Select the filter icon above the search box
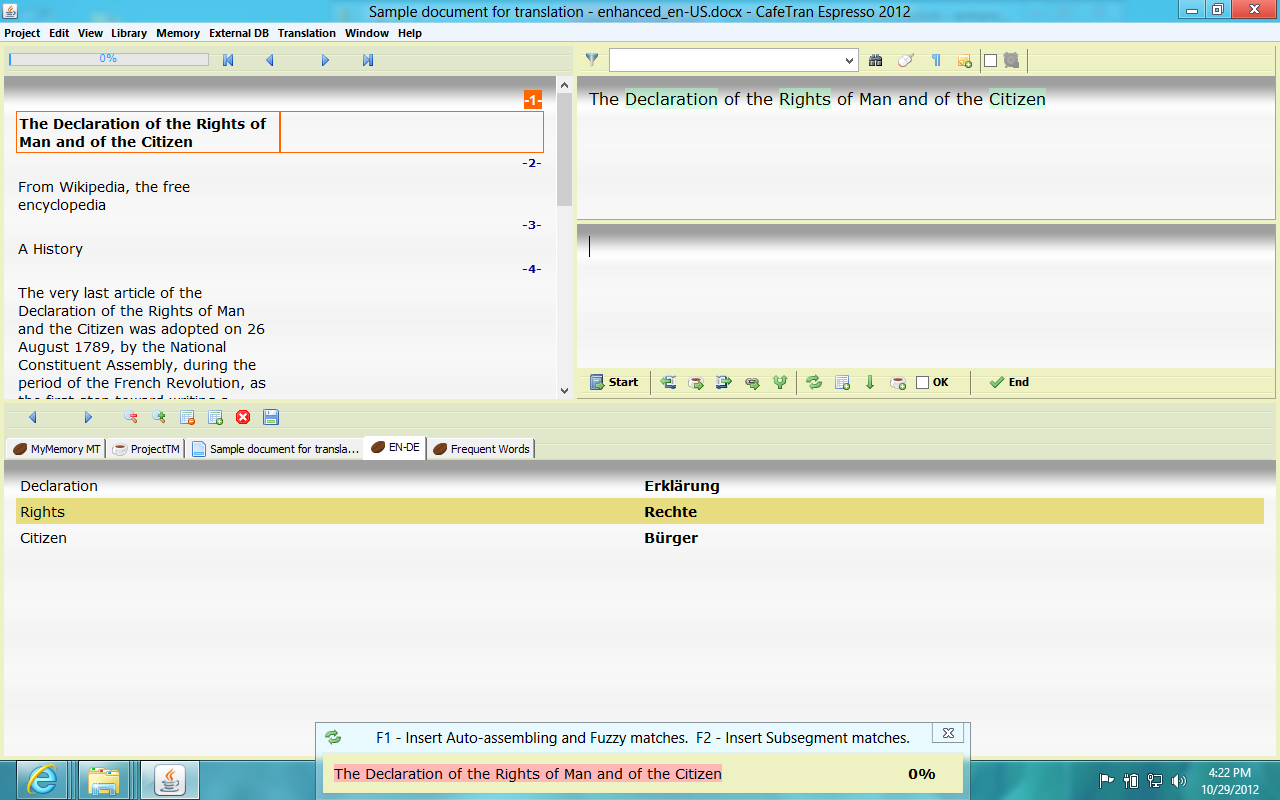 point(592,60)
